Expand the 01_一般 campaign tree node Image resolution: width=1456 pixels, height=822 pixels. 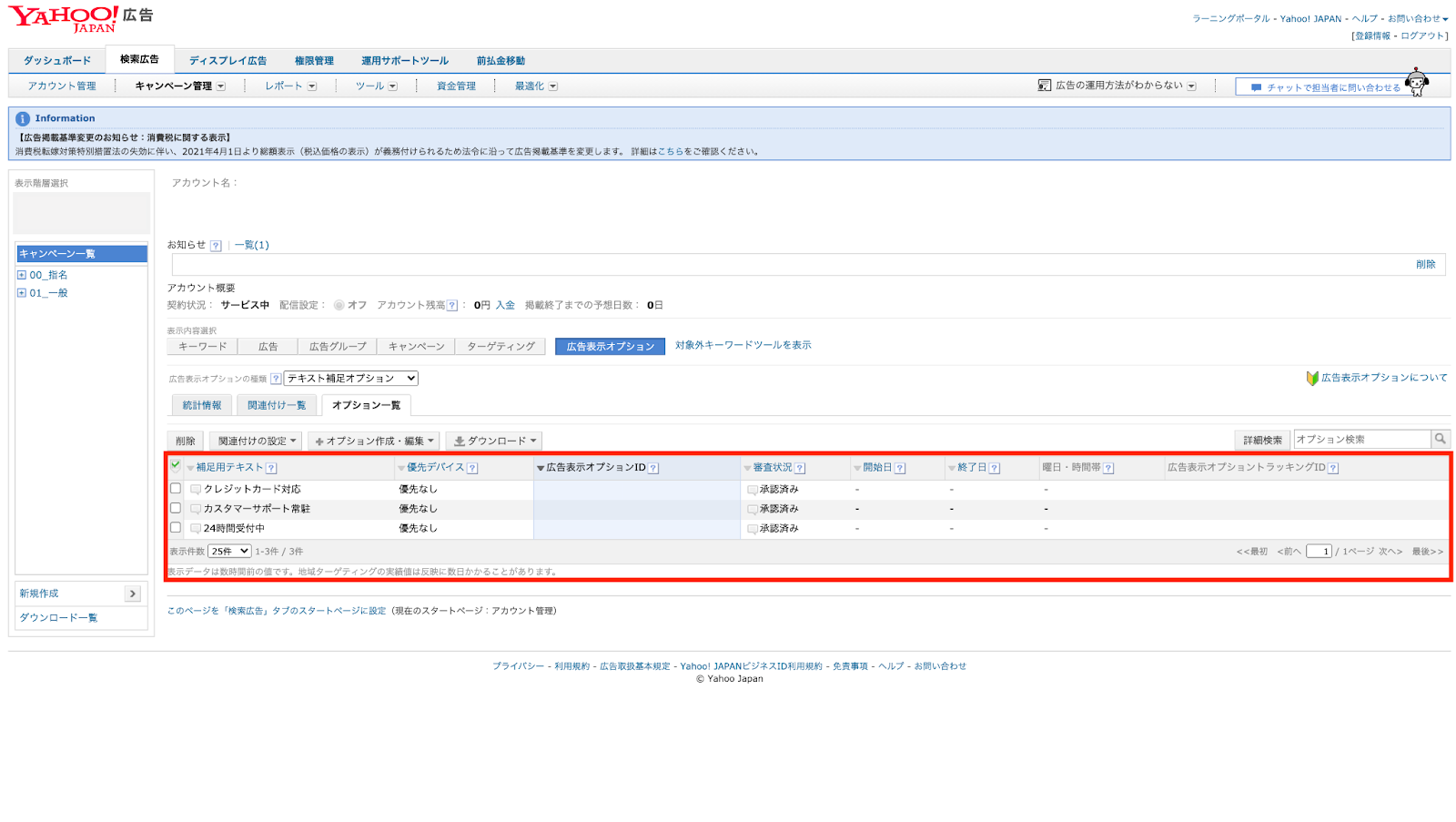[22, 293]
